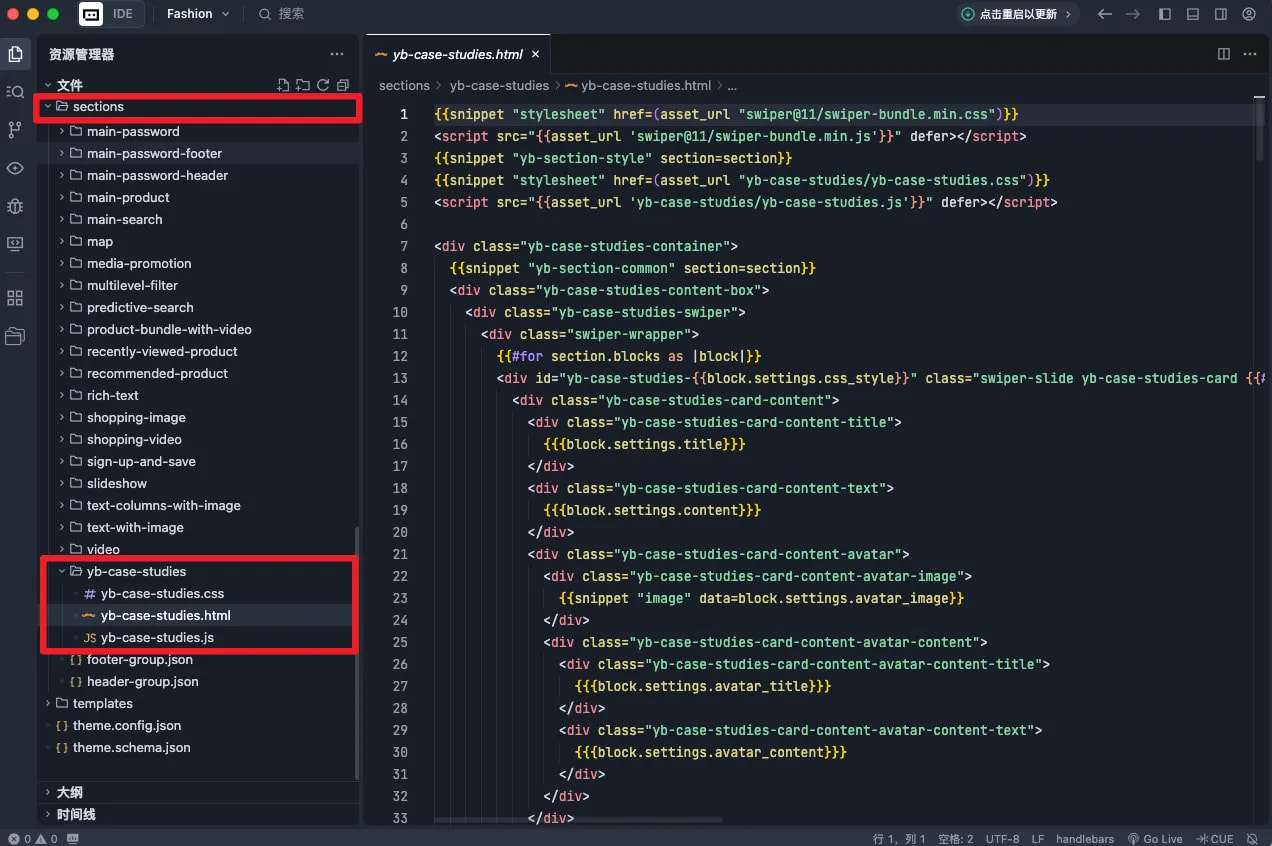
Task: Open the source control branch icon
Action: (15, 130)
